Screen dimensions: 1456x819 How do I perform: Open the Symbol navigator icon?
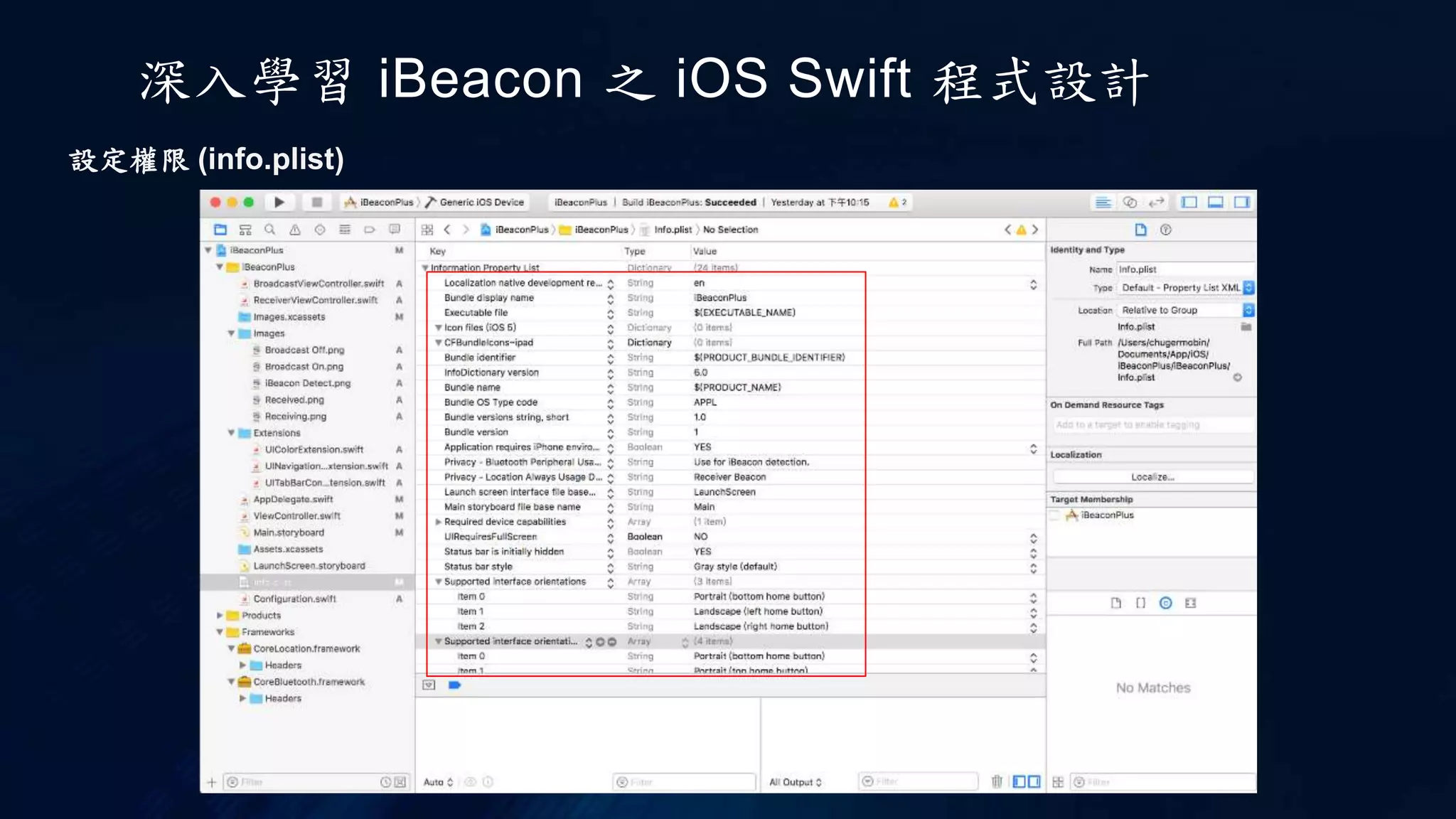click(245, 230)
